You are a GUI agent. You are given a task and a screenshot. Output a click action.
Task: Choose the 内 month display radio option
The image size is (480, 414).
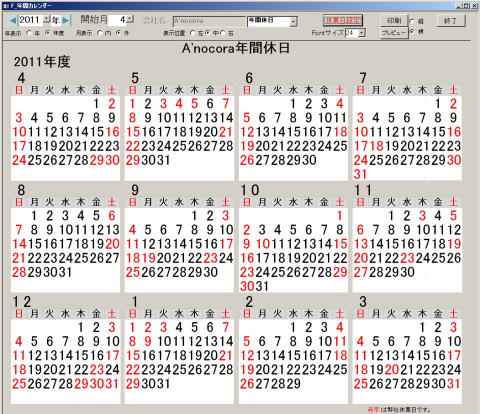click(100, 33)
